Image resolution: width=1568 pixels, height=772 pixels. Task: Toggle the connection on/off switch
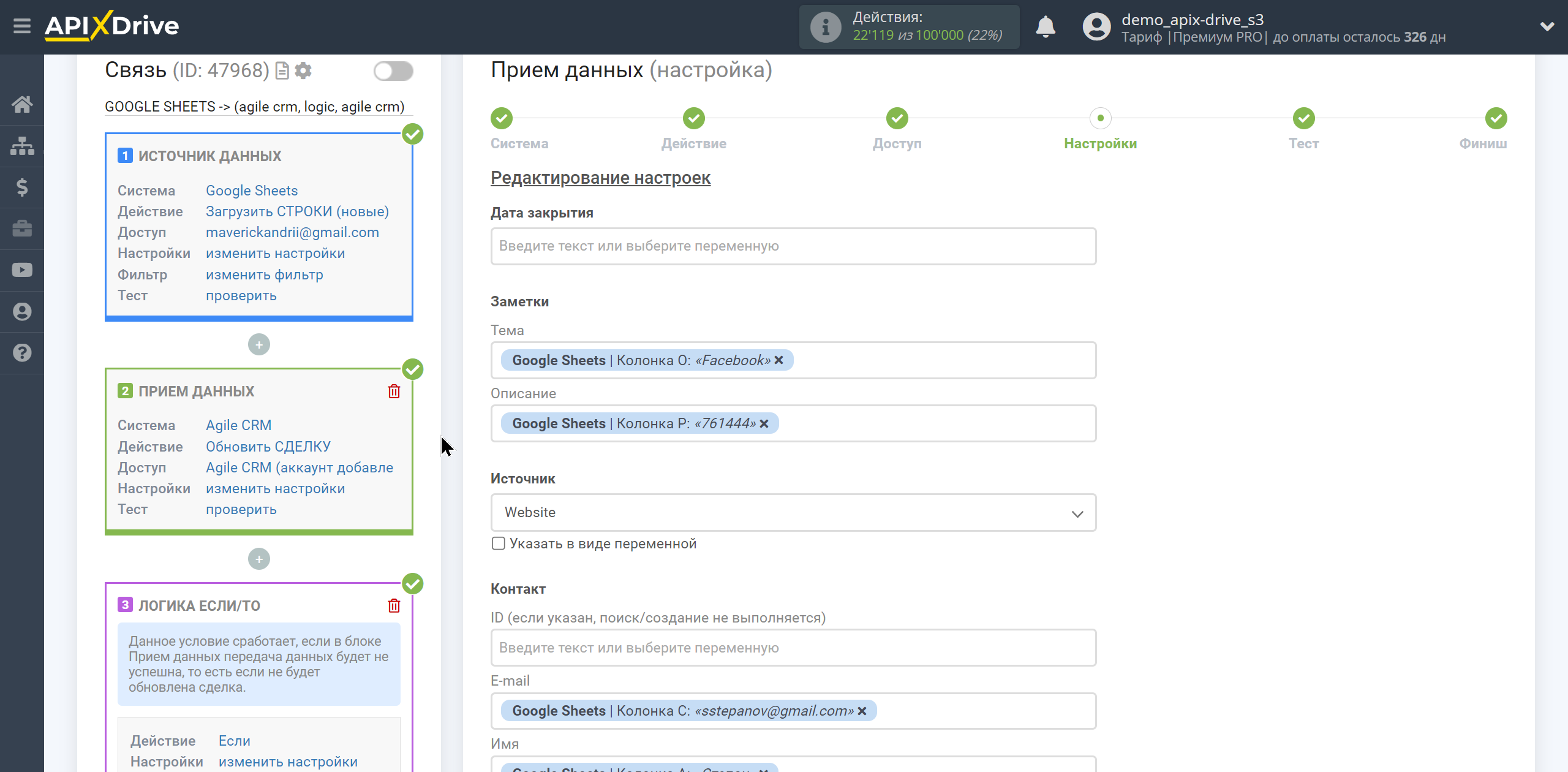393,71
